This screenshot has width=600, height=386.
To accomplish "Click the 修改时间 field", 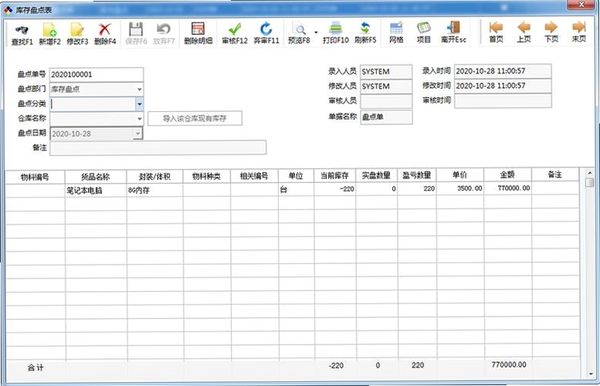I will coord(503,86).
